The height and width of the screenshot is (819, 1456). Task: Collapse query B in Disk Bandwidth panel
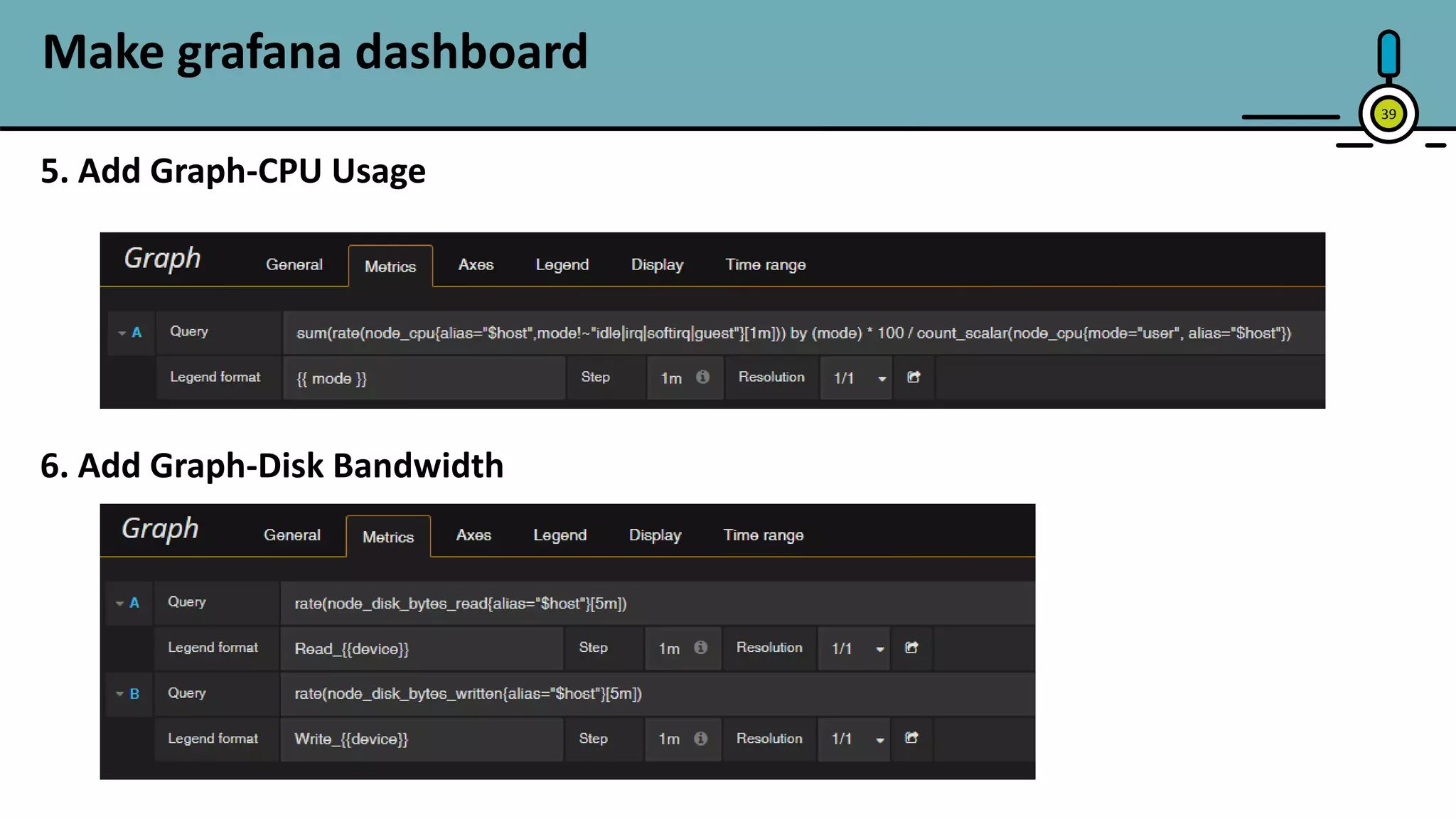120,694
